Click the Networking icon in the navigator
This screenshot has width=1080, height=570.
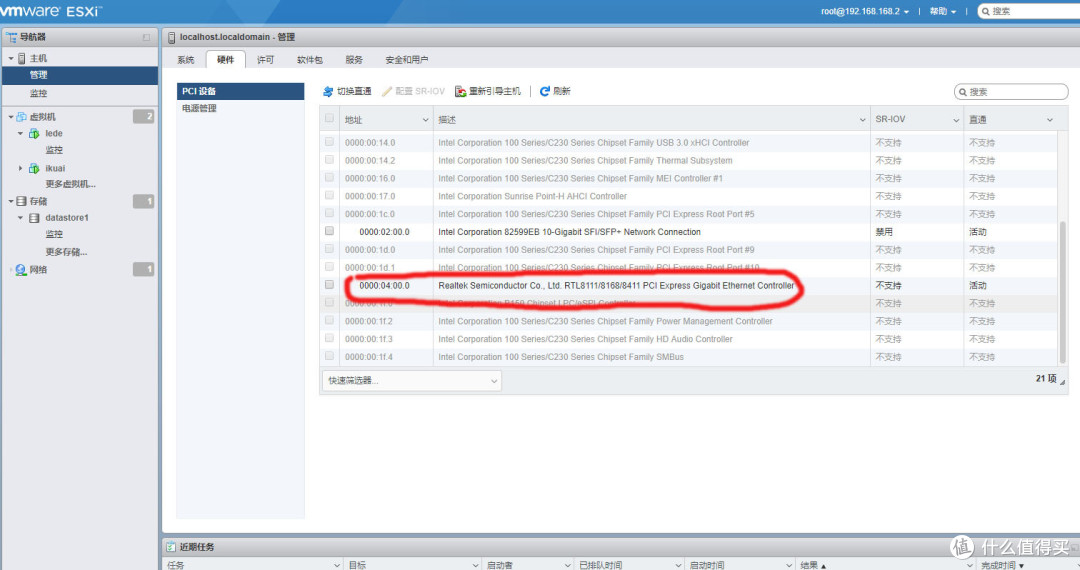[21, 270]
